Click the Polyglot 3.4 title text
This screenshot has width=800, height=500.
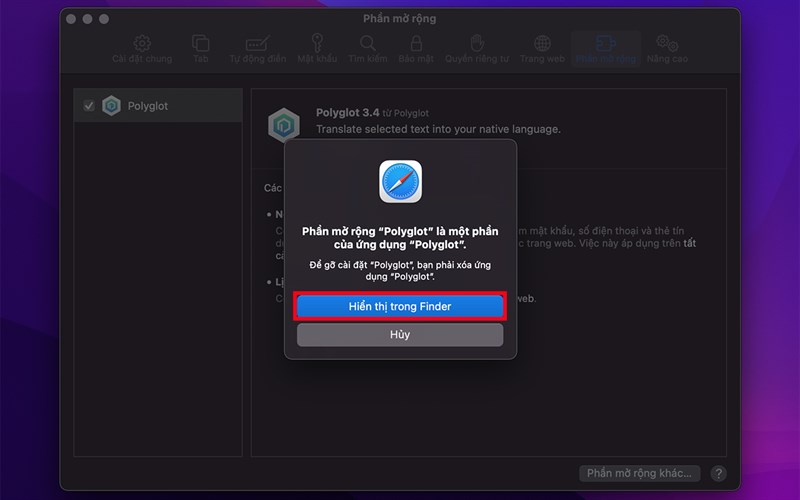click(347, 113)
